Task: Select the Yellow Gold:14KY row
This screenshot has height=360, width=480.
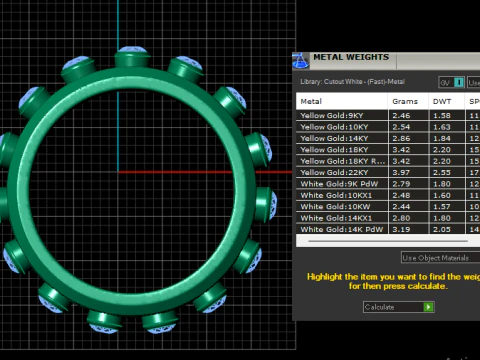Action: click(388, 138)
